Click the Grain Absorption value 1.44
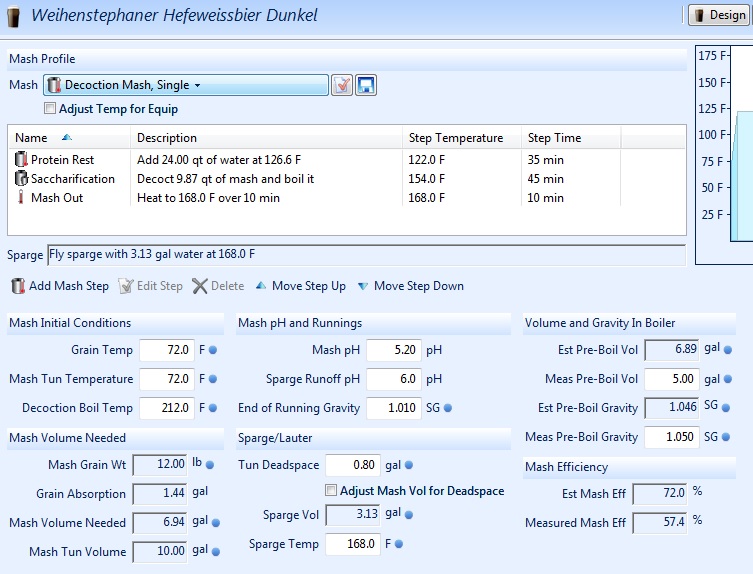753x574 pixels. pyautogui.click(x=160, y=494)
